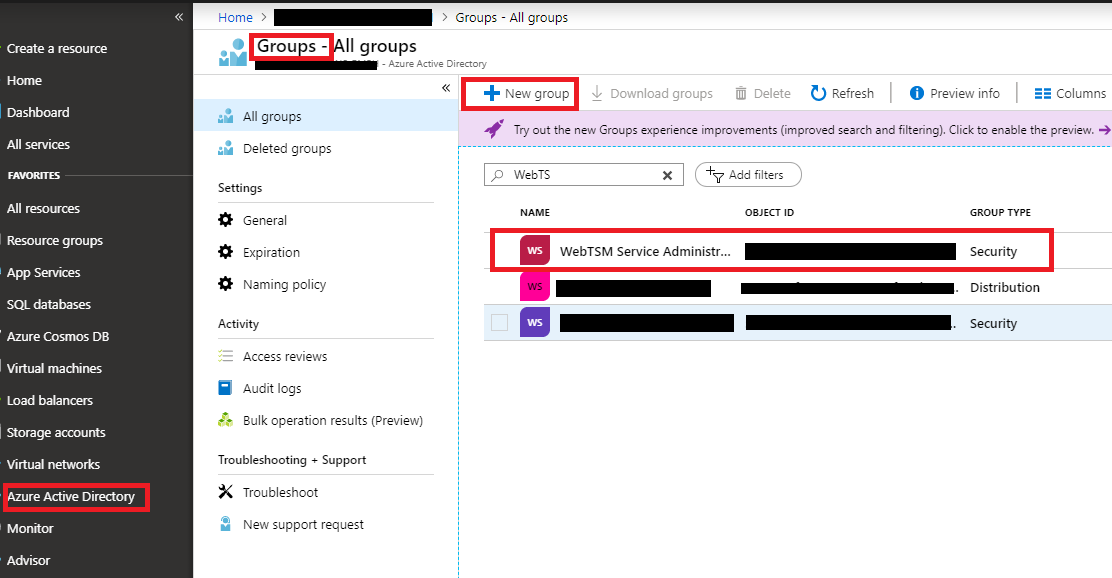Click the Refresh icon in toolbar
Viewport: 1112px width, 578px height.
(818, 93)
